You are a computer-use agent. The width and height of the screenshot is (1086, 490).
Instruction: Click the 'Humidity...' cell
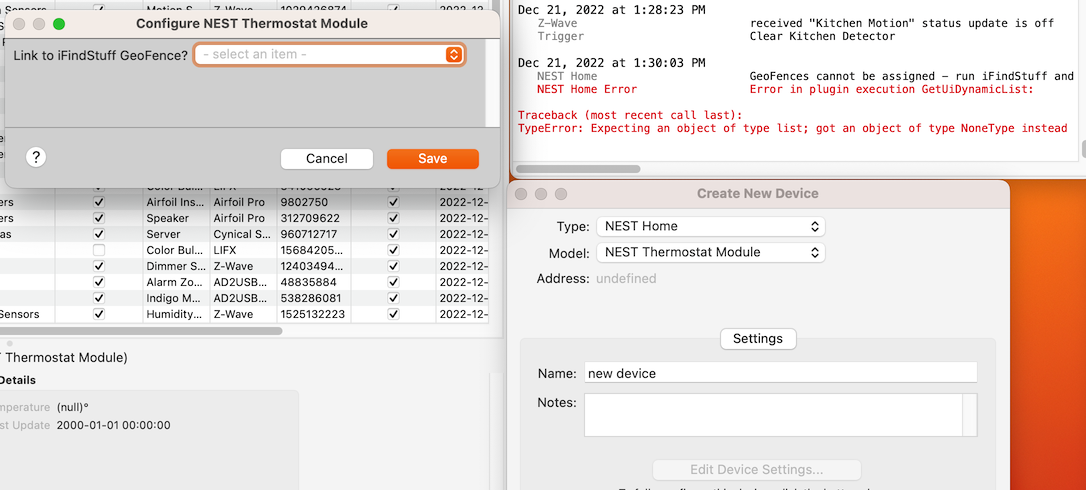pyautogui.click(x=175, y=314)
